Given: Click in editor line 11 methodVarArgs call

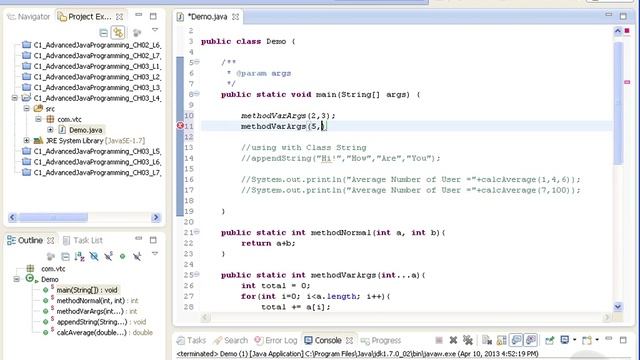Looking at the screenshot, I should pyautogui.click(x=284, y=127).
